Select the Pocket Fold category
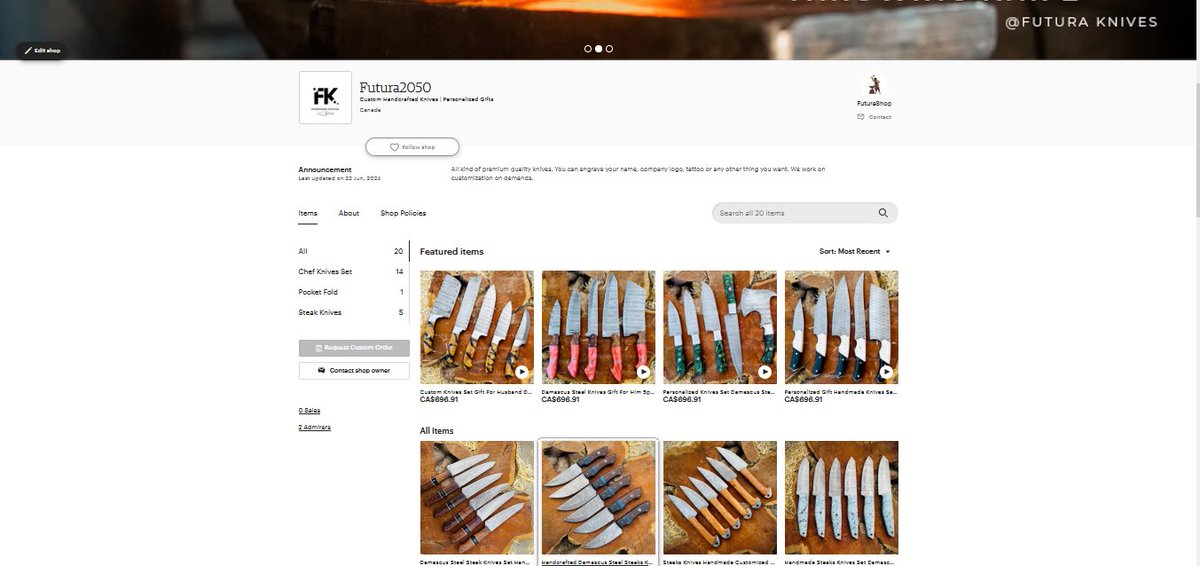Image resolution: width=1200 pixels, height=566 pixels. click(x=351, y=292)
